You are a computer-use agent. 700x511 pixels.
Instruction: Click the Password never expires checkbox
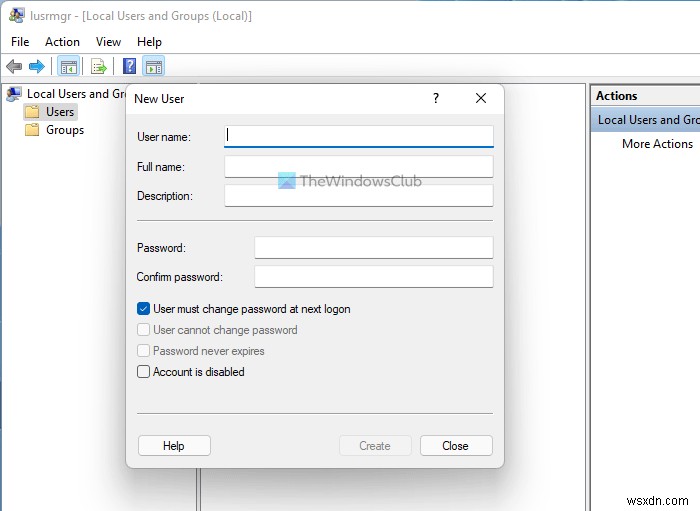[143, 351]
